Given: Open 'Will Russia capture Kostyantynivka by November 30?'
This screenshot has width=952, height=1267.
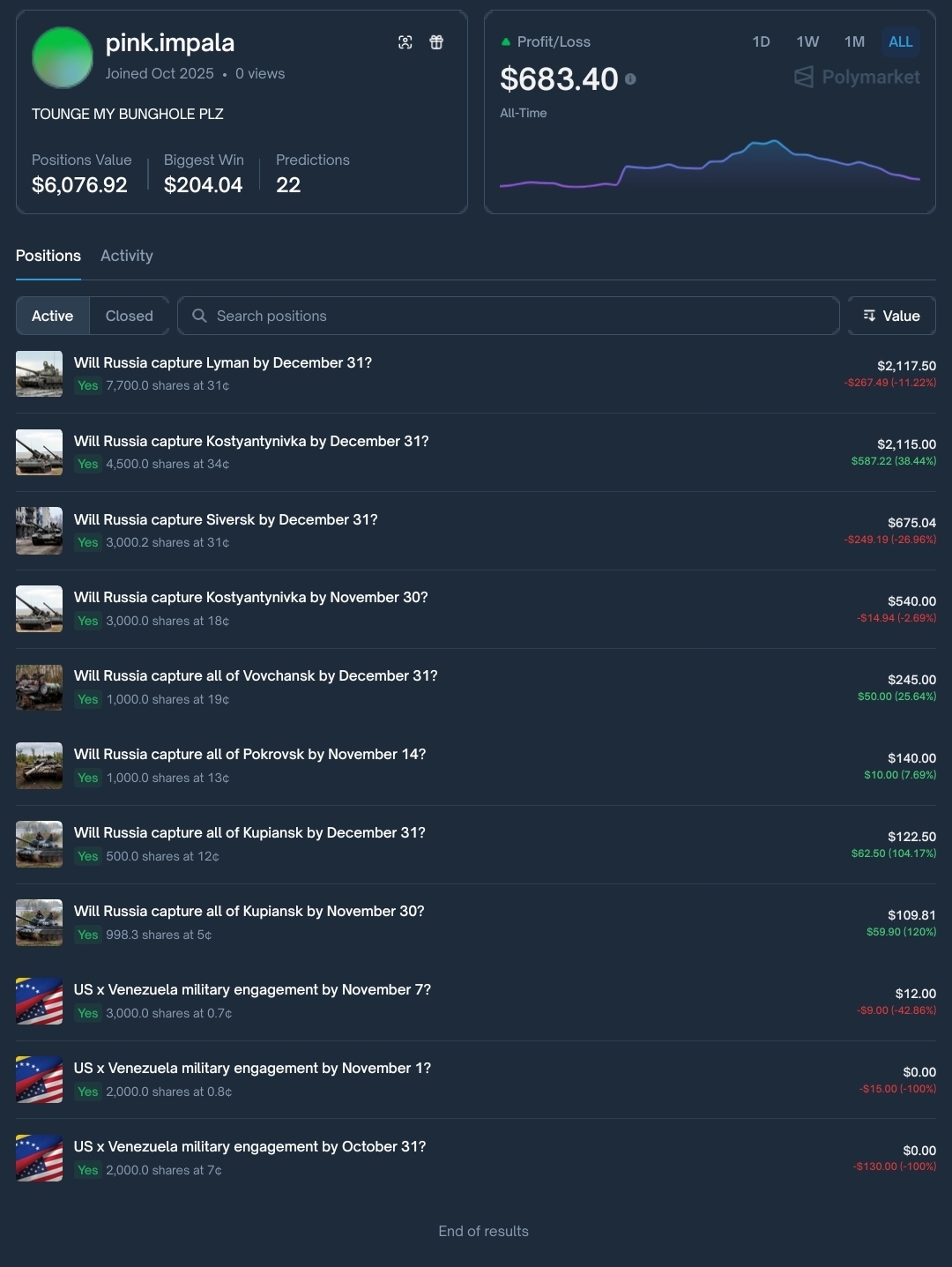Looking at the screenshot, I should pos(251,597).
